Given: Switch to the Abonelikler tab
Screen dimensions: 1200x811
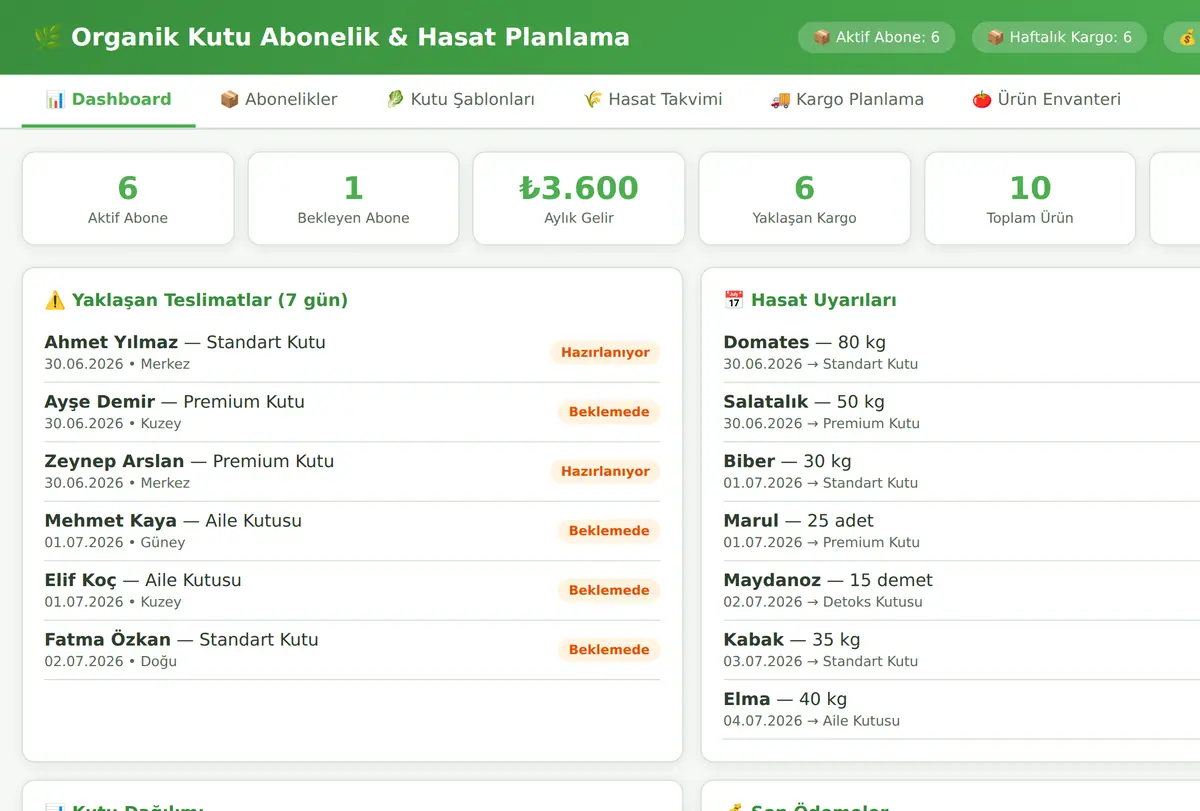Looking at the screenshot, I should [279, 100].
